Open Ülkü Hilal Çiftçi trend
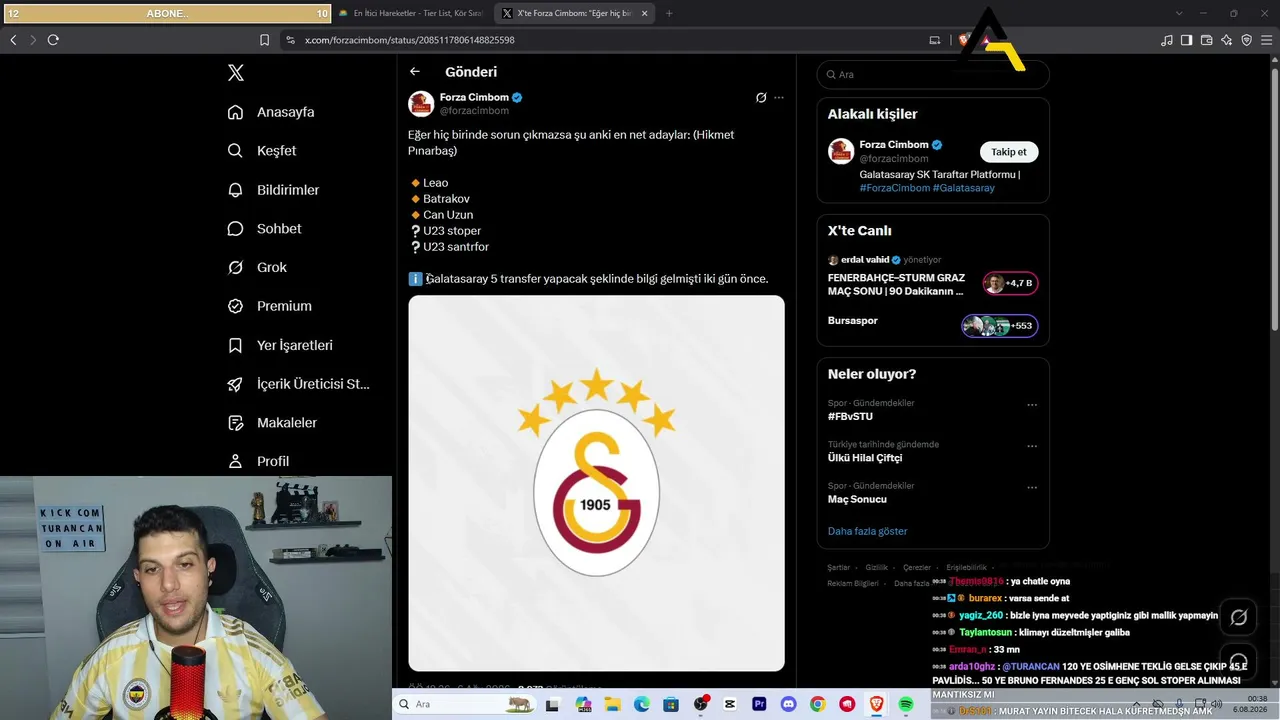The image size is (1280, 720). pos(865,458)
